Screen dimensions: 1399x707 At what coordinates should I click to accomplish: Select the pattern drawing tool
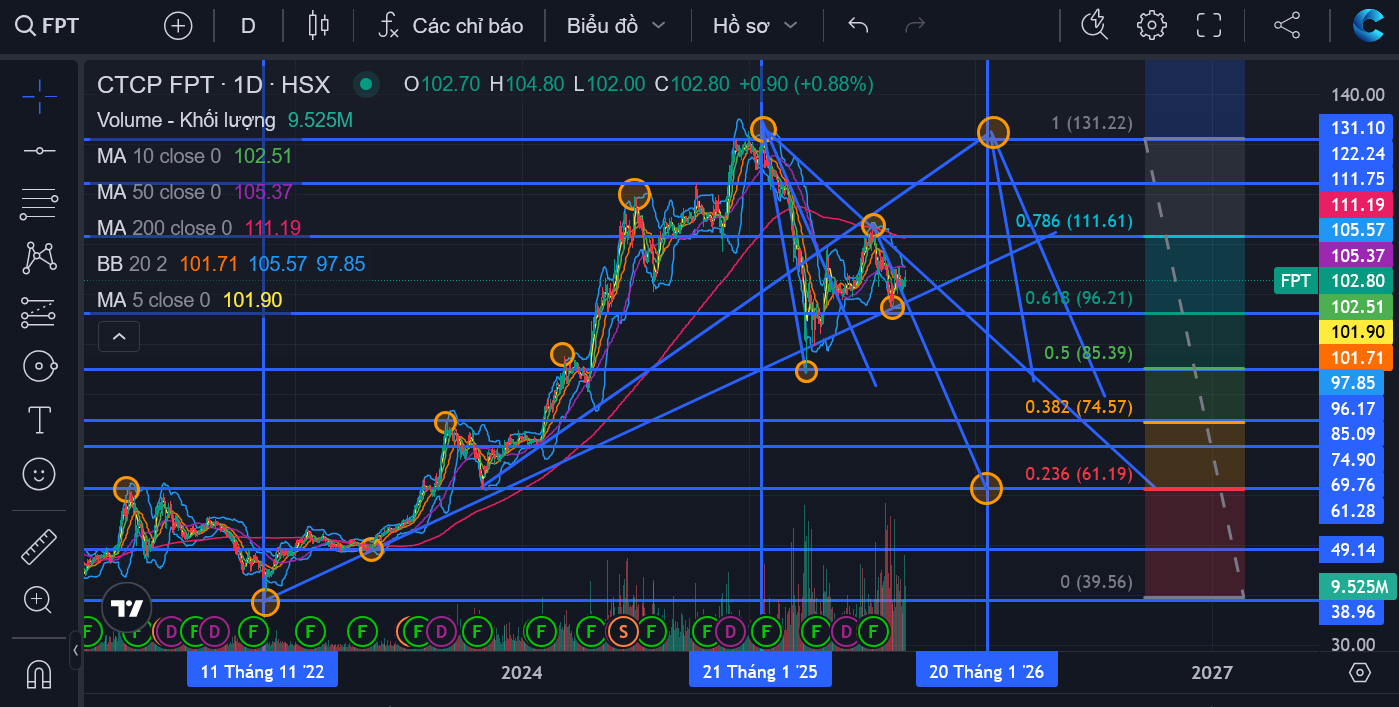39,258
